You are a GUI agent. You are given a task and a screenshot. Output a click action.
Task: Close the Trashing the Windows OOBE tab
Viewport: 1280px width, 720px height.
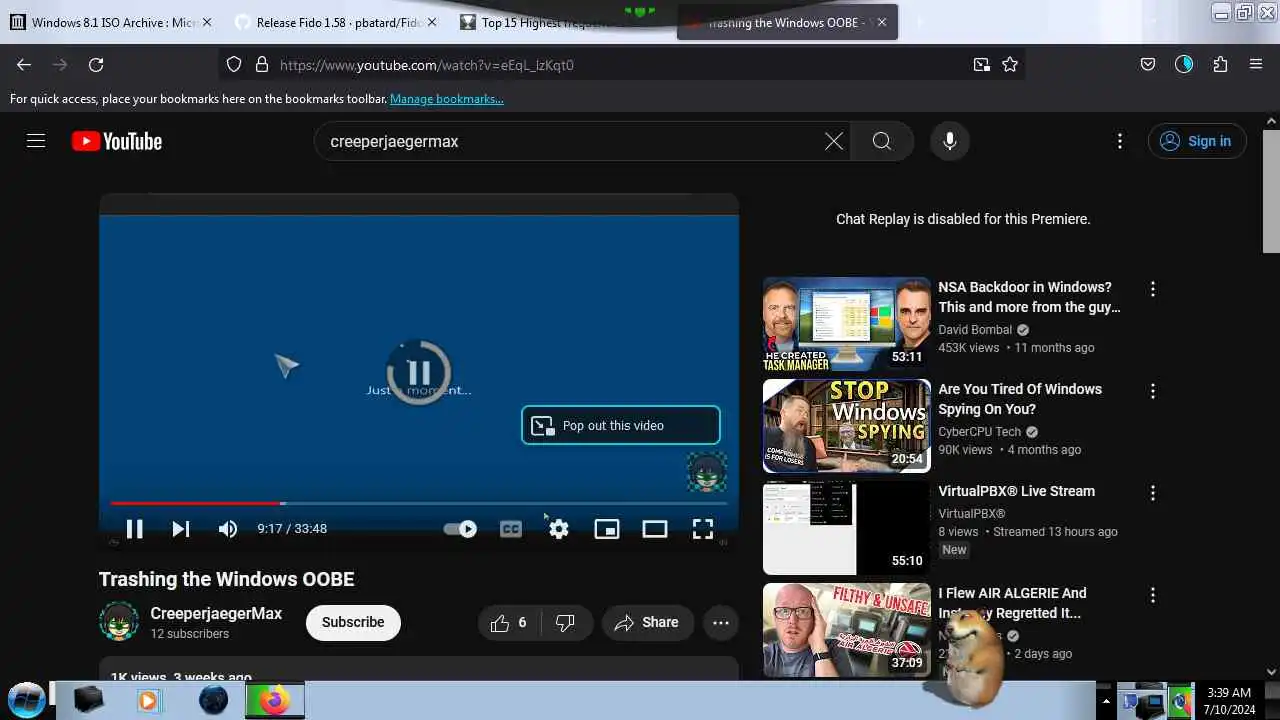pos(882,22)
